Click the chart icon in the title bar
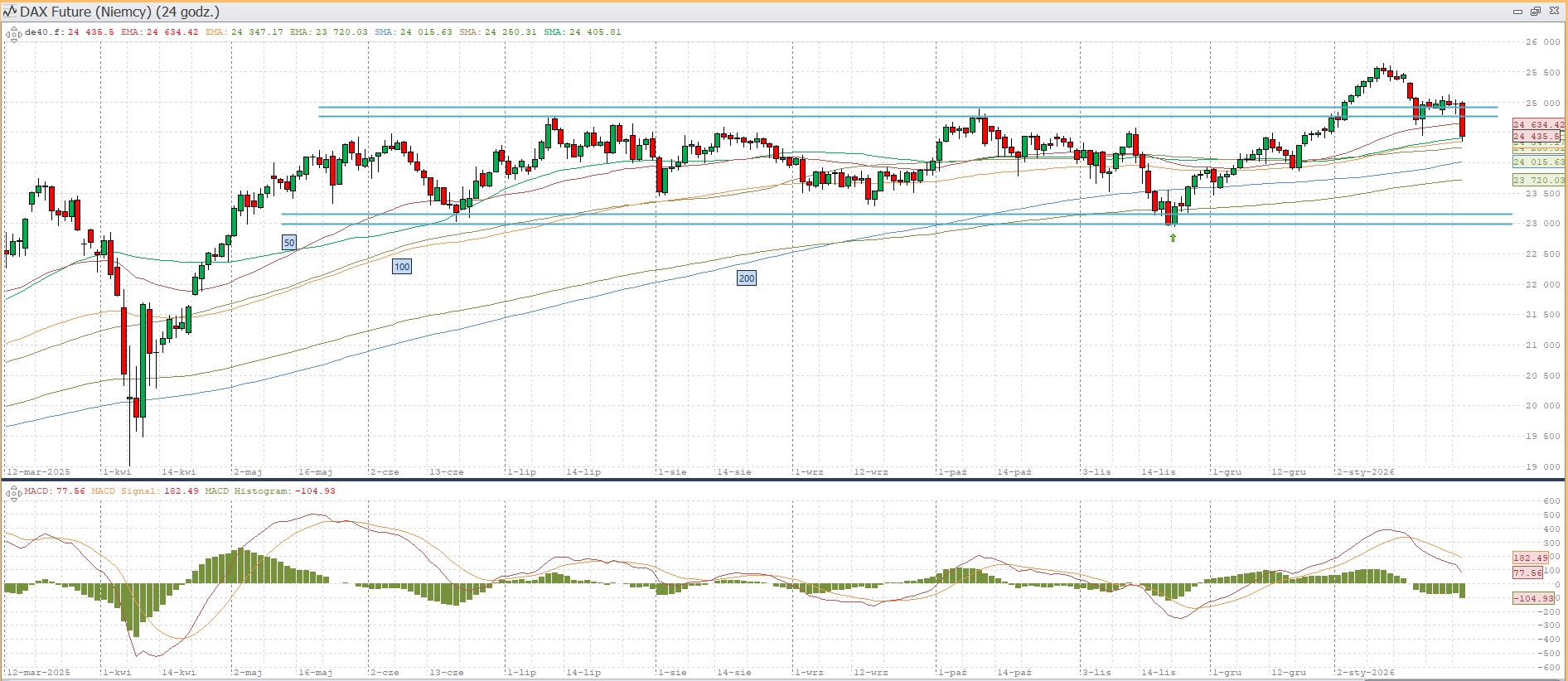 [10, 12]
